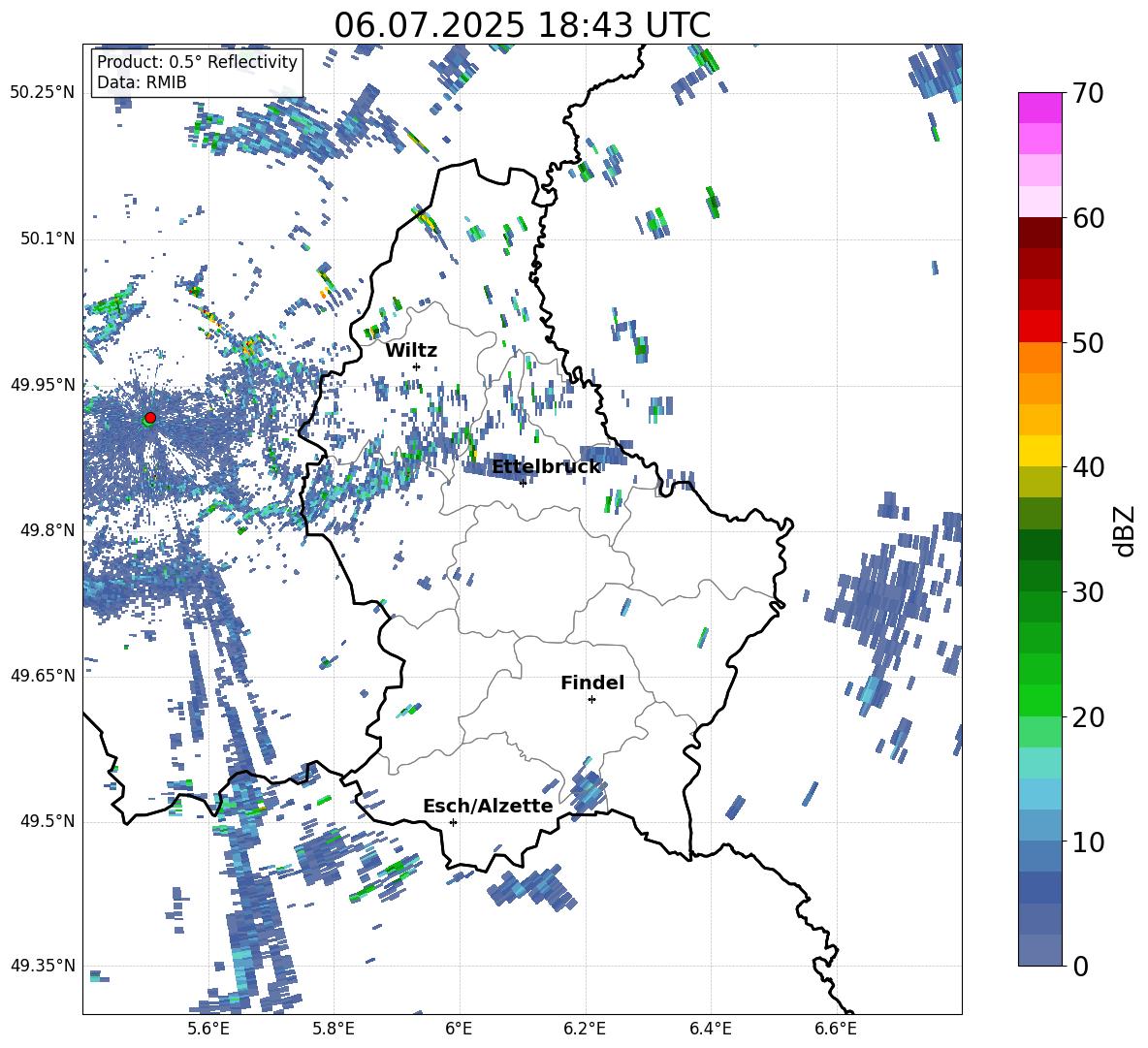Click the 49.35°N latitude label
This screenshot has height=1048, width=1148.
43,966
